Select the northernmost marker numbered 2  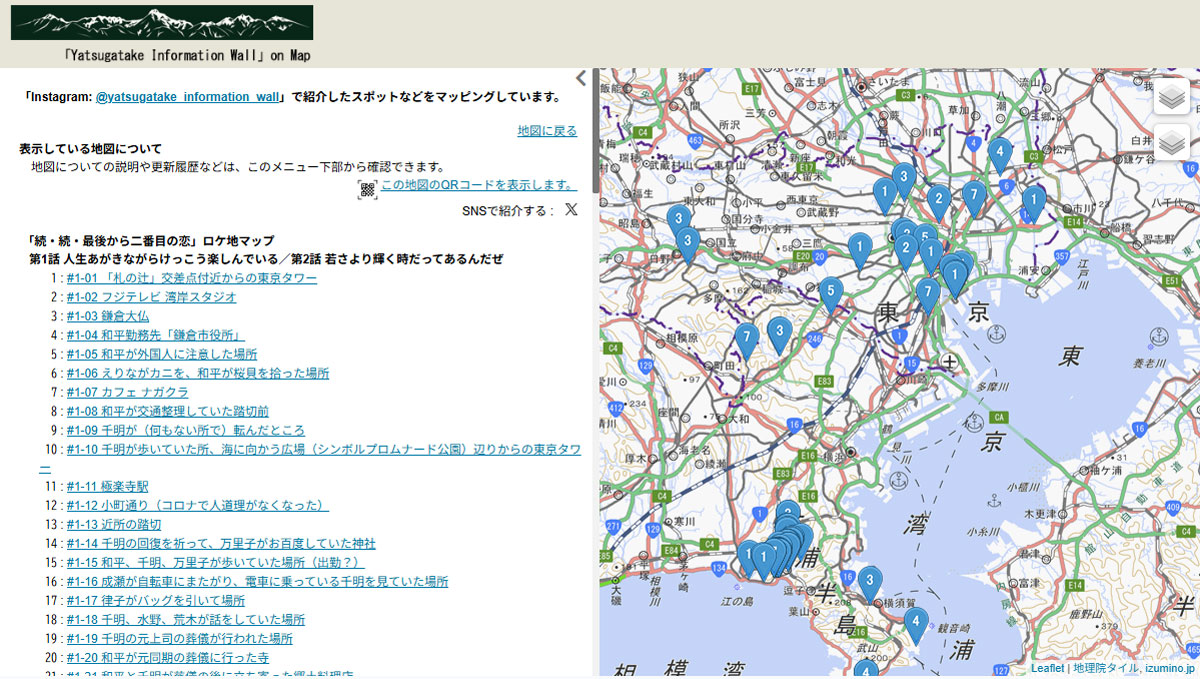(x=938, y=203)
